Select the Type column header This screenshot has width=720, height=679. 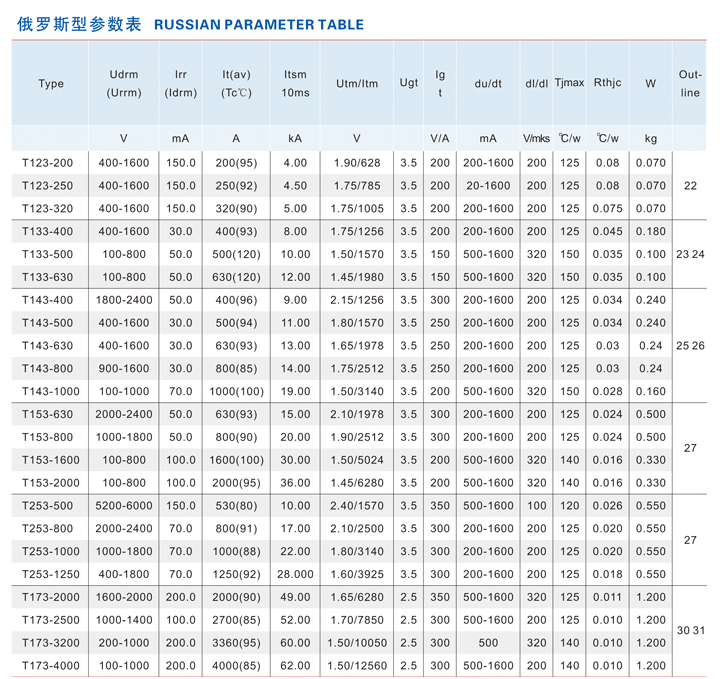(51, 84)
